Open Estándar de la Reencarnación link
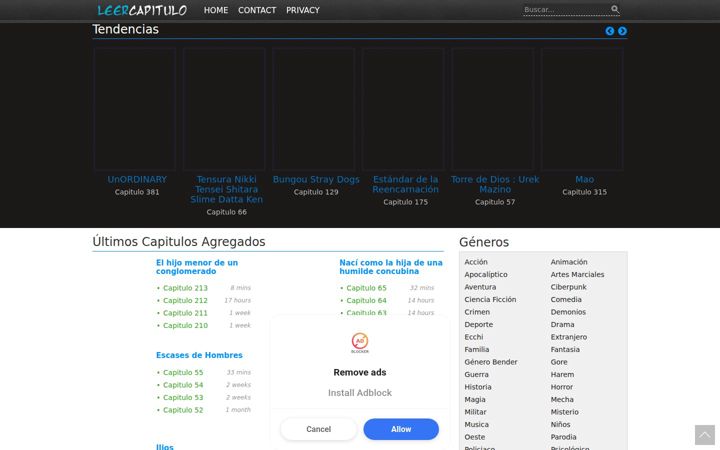This screenshot has width=720, height=450. (405, 185)
